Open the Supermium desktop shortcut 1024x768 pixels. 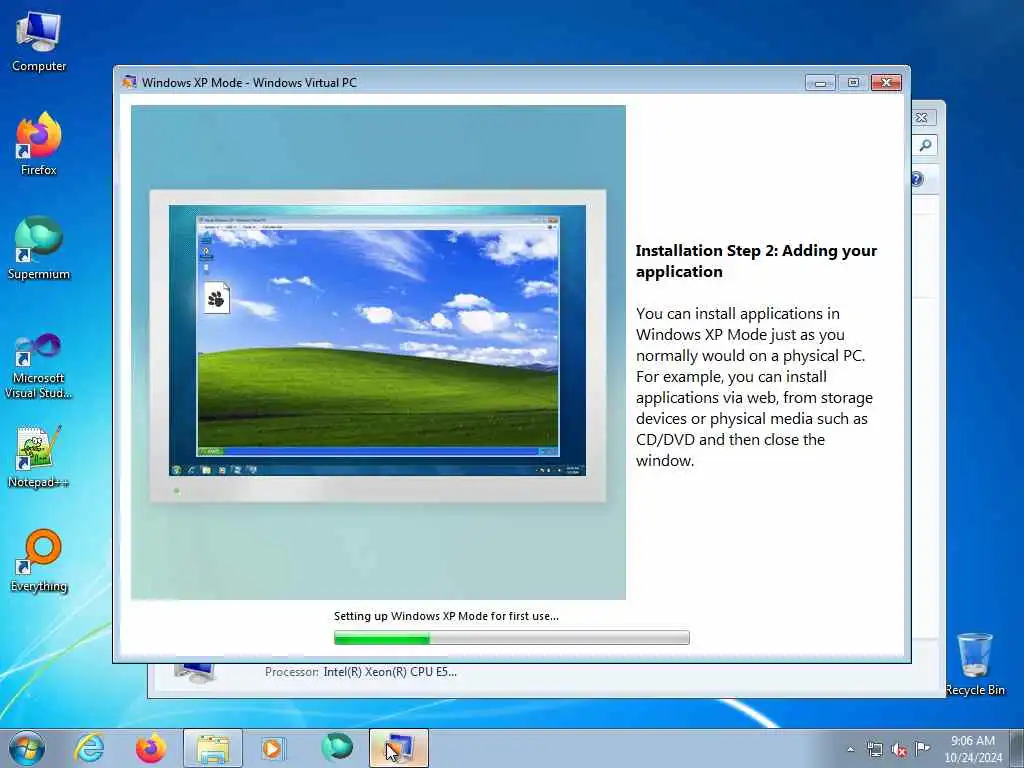[39, 249]
